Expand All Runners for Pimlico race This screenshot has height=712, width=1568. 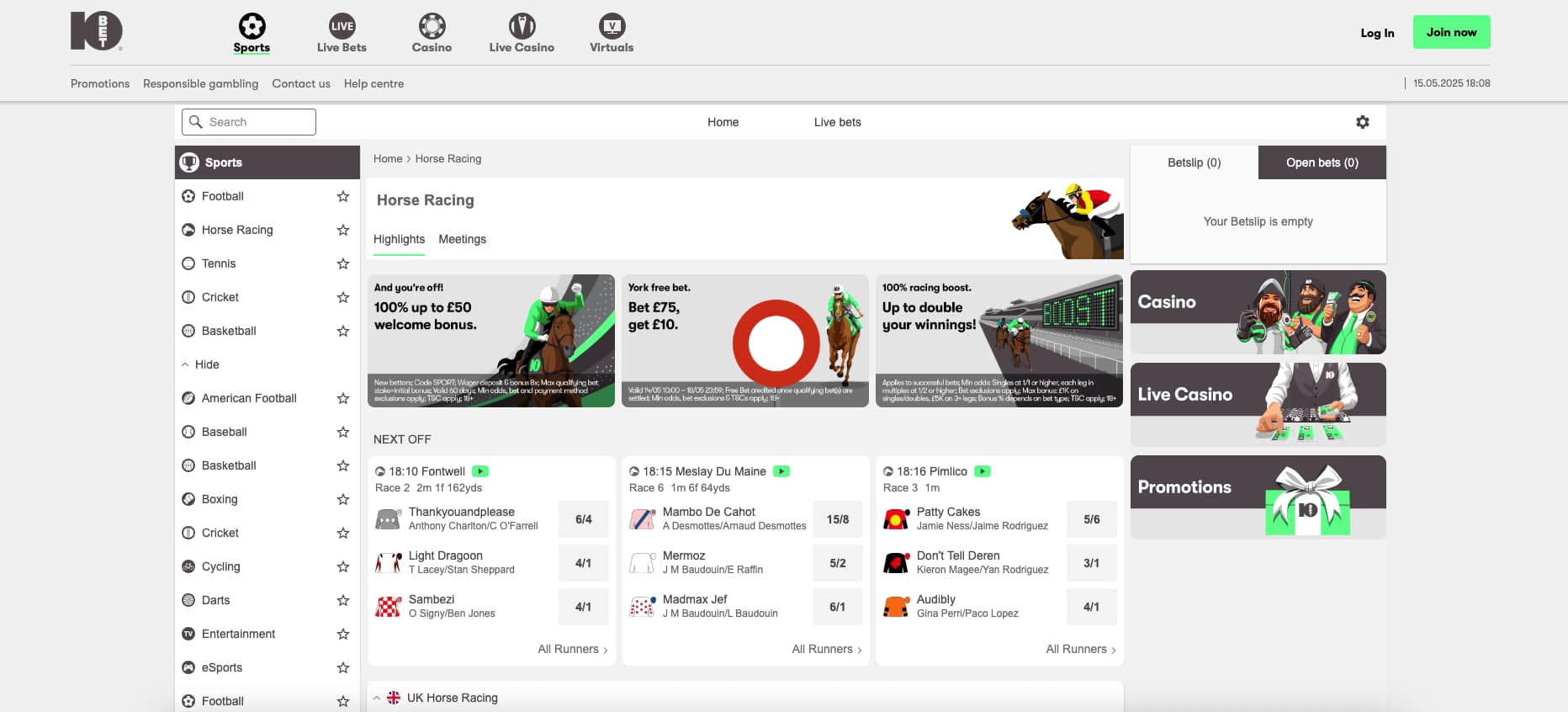click(x=1081, y=649)
